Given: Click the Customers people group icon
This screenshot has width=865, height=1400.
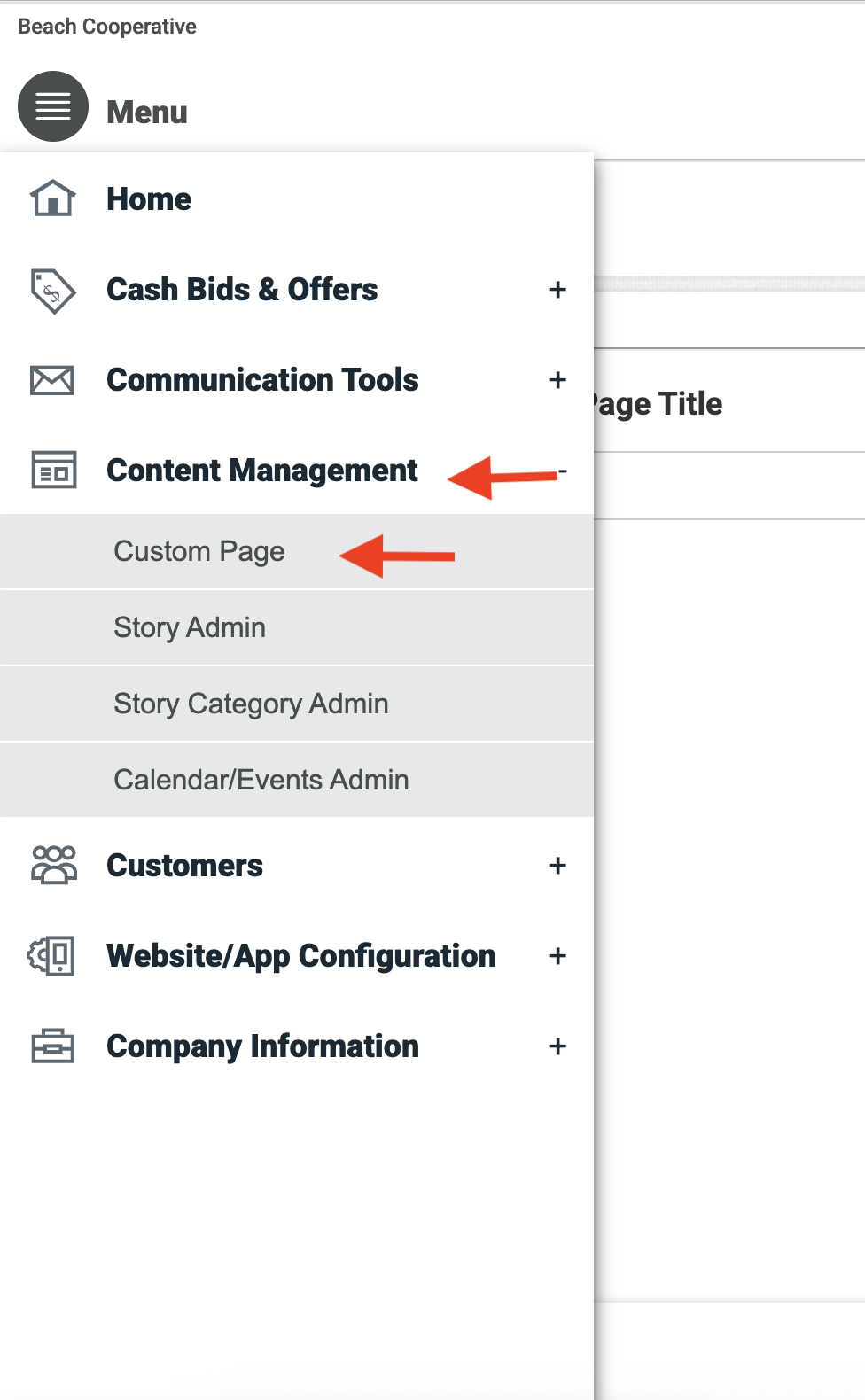Looking at the screenshot, I should (54, 865).
